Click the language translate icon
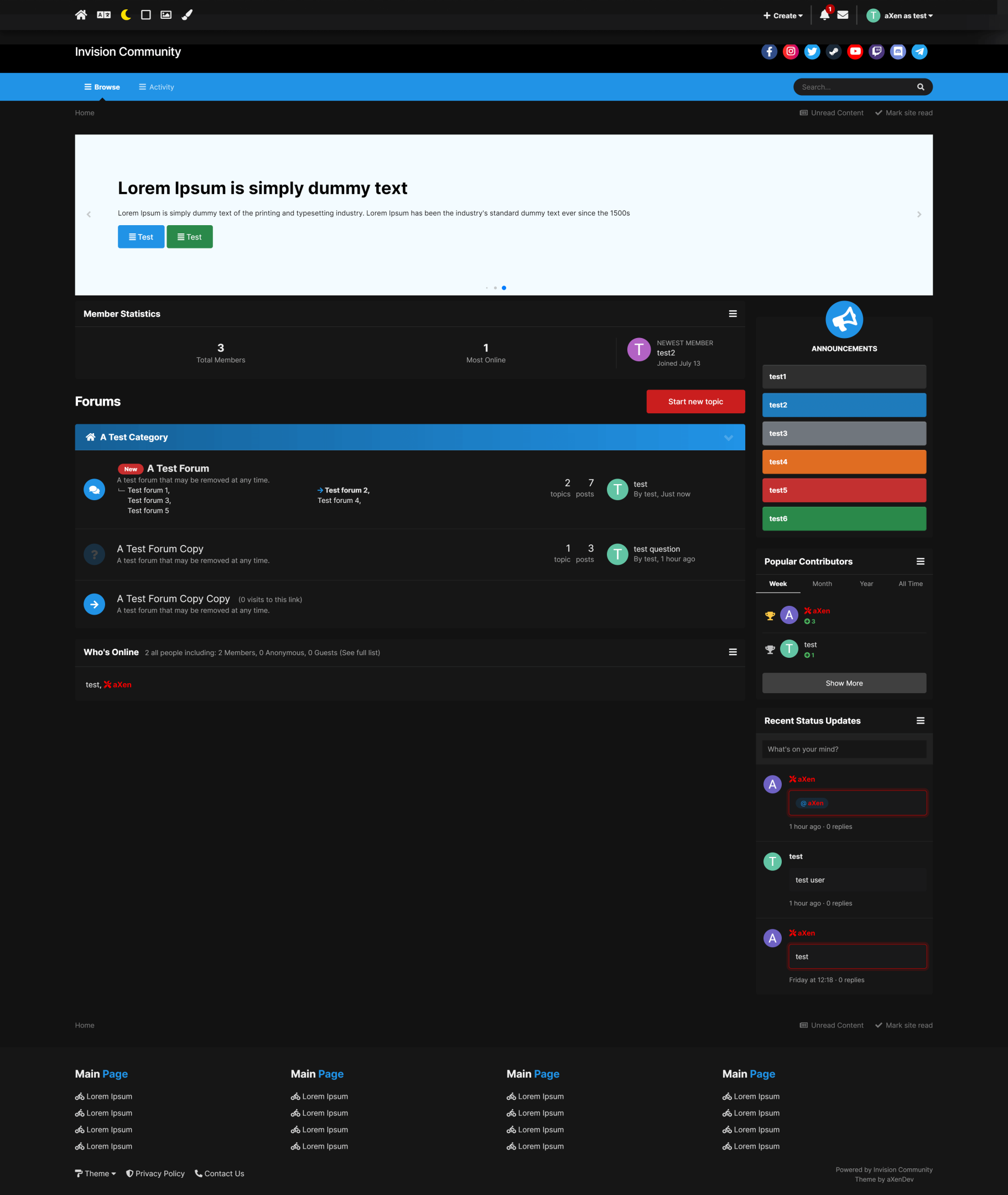1008x1195 pixels. coord(103,15)
